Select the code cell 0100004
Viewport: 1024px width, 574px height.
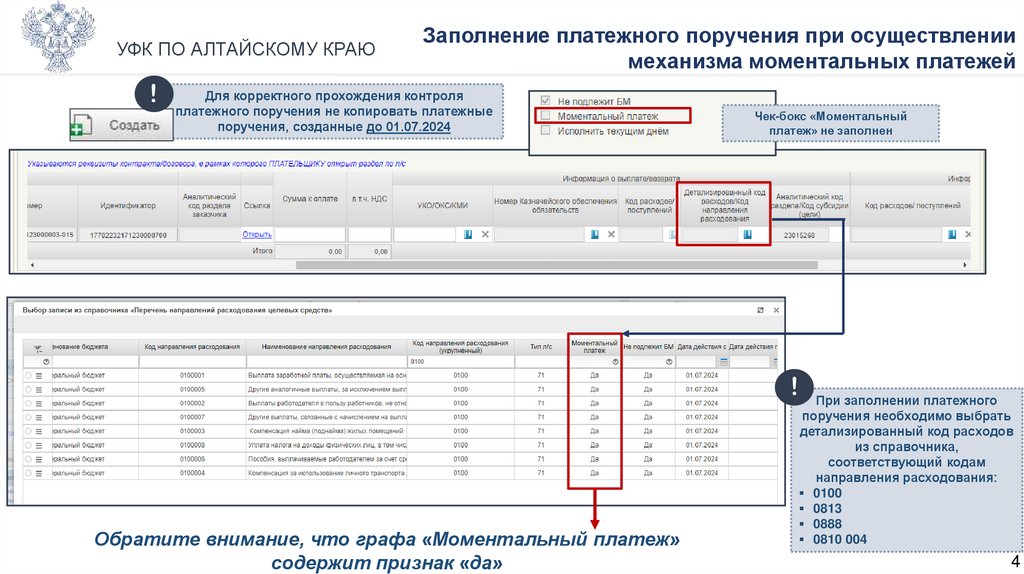click(x=192, y=473)
